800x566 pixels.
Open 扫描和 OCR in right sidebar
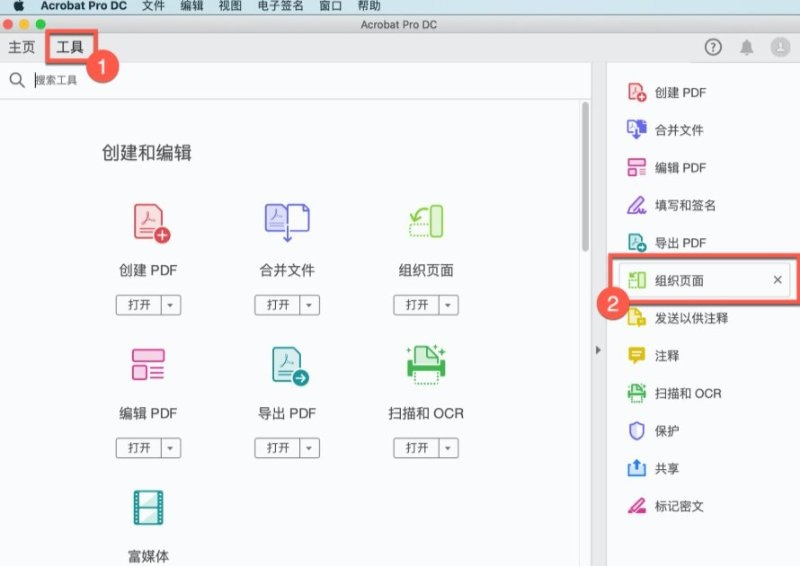click(x=674, y=393)
